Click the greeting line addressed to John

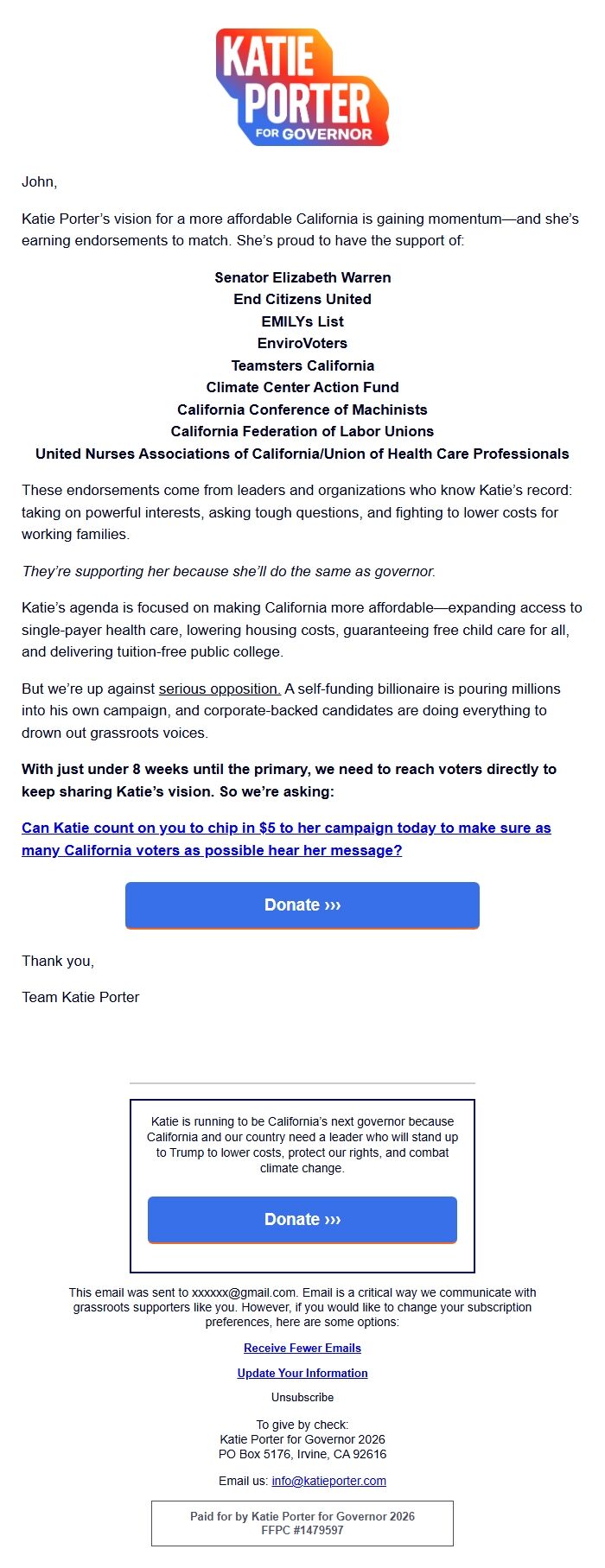pos(38,182)
